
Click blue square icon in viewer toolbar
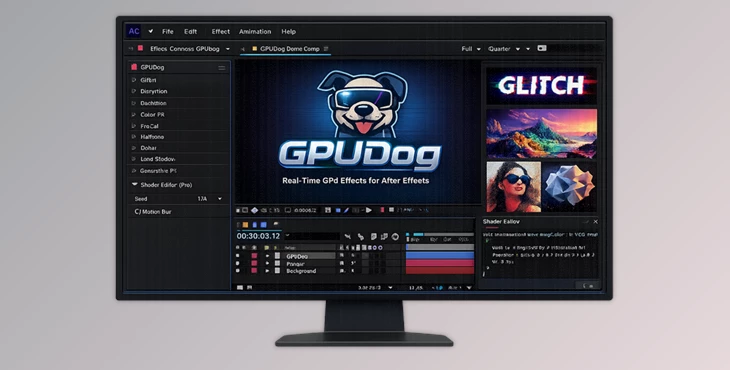pyautogui.click(x=338, y=210)
